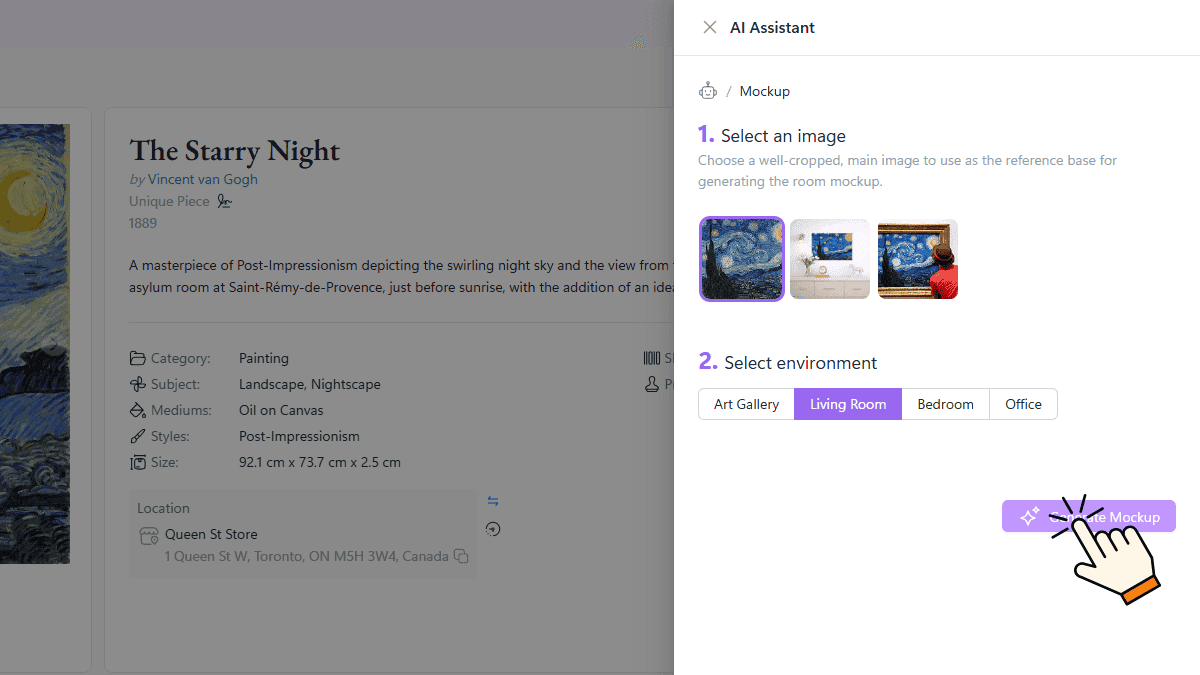Click the Subject flower icon
This screenshot has width=1200, height=675.
click(x=138, y=384)
